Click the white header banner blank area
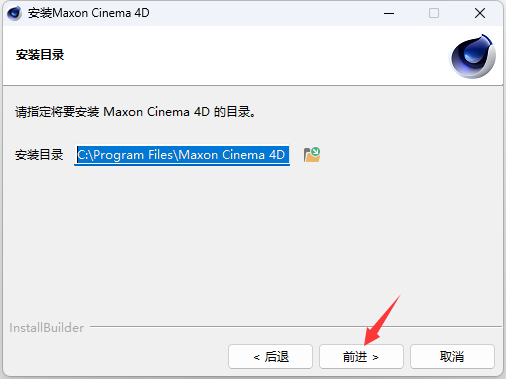 click(250, 55)
